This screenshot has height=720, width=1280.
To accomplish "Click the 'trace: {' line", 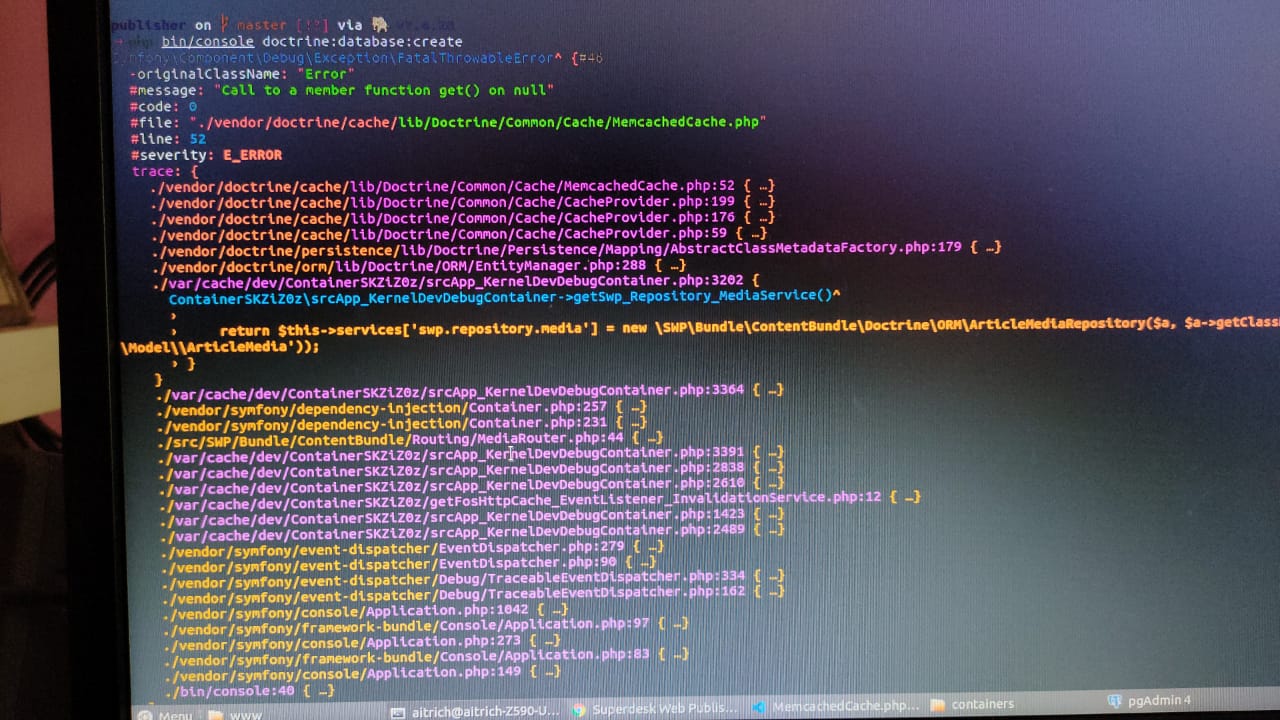I will point(165,171).
